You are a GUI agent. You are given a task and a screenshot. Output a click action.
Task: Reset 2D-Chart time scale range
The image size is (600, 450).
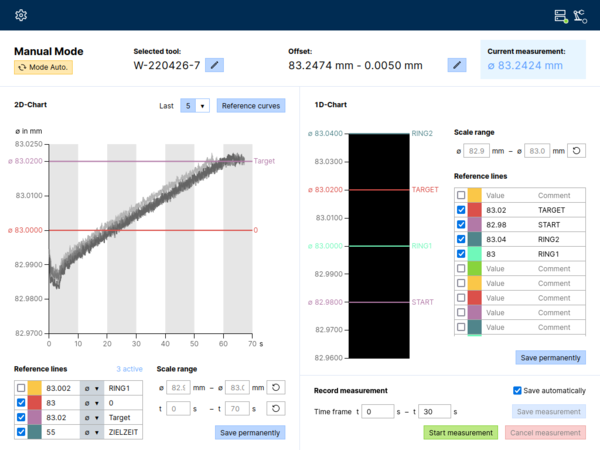[276, 409]
